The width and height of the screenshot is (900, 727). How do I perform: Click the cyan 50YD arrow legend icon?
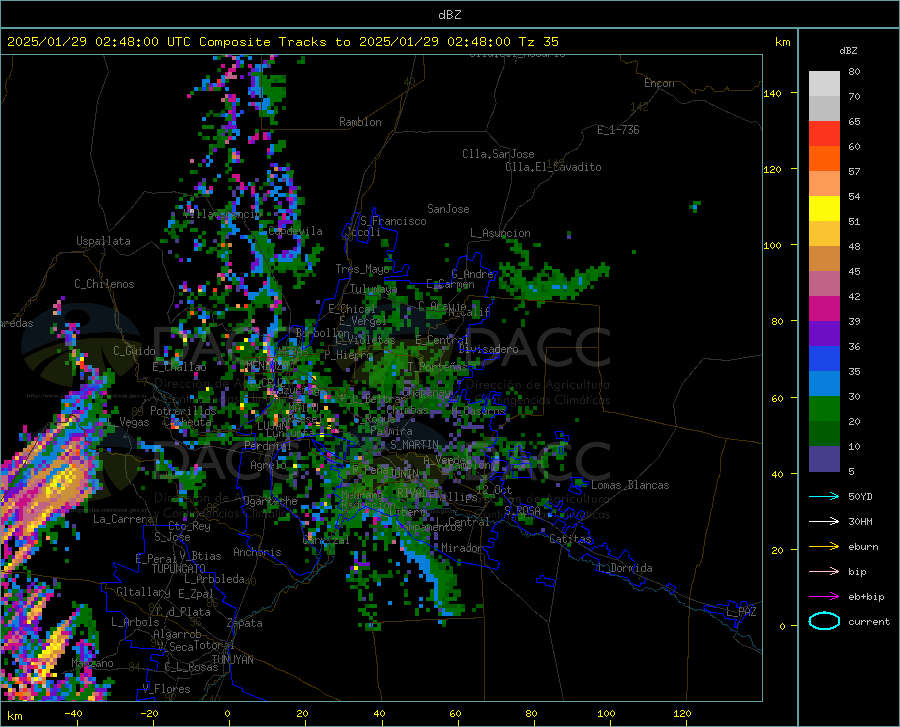tap(824, 496)
